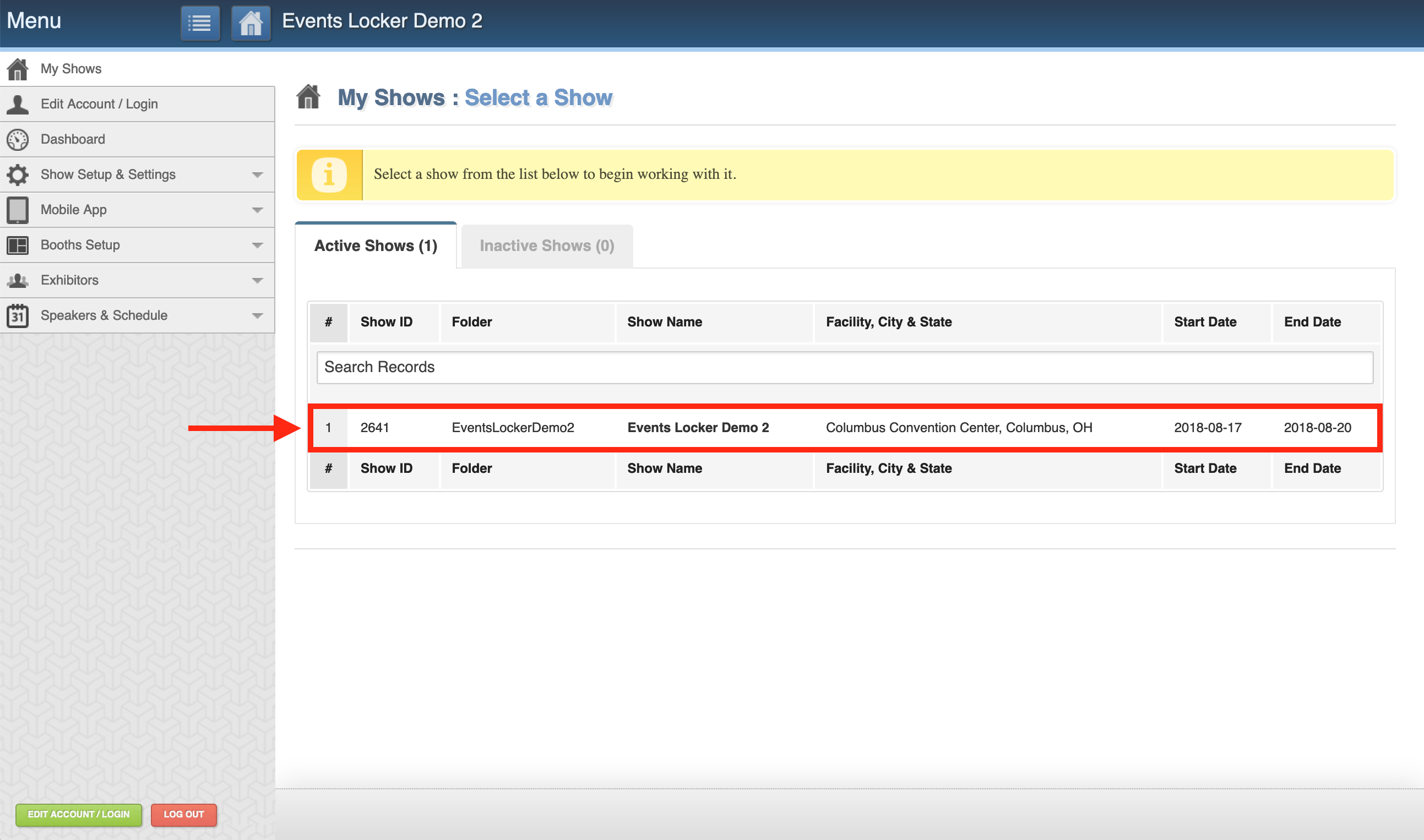Open the Events Locker Demo 2 show row name

click(x=698, y=428)
